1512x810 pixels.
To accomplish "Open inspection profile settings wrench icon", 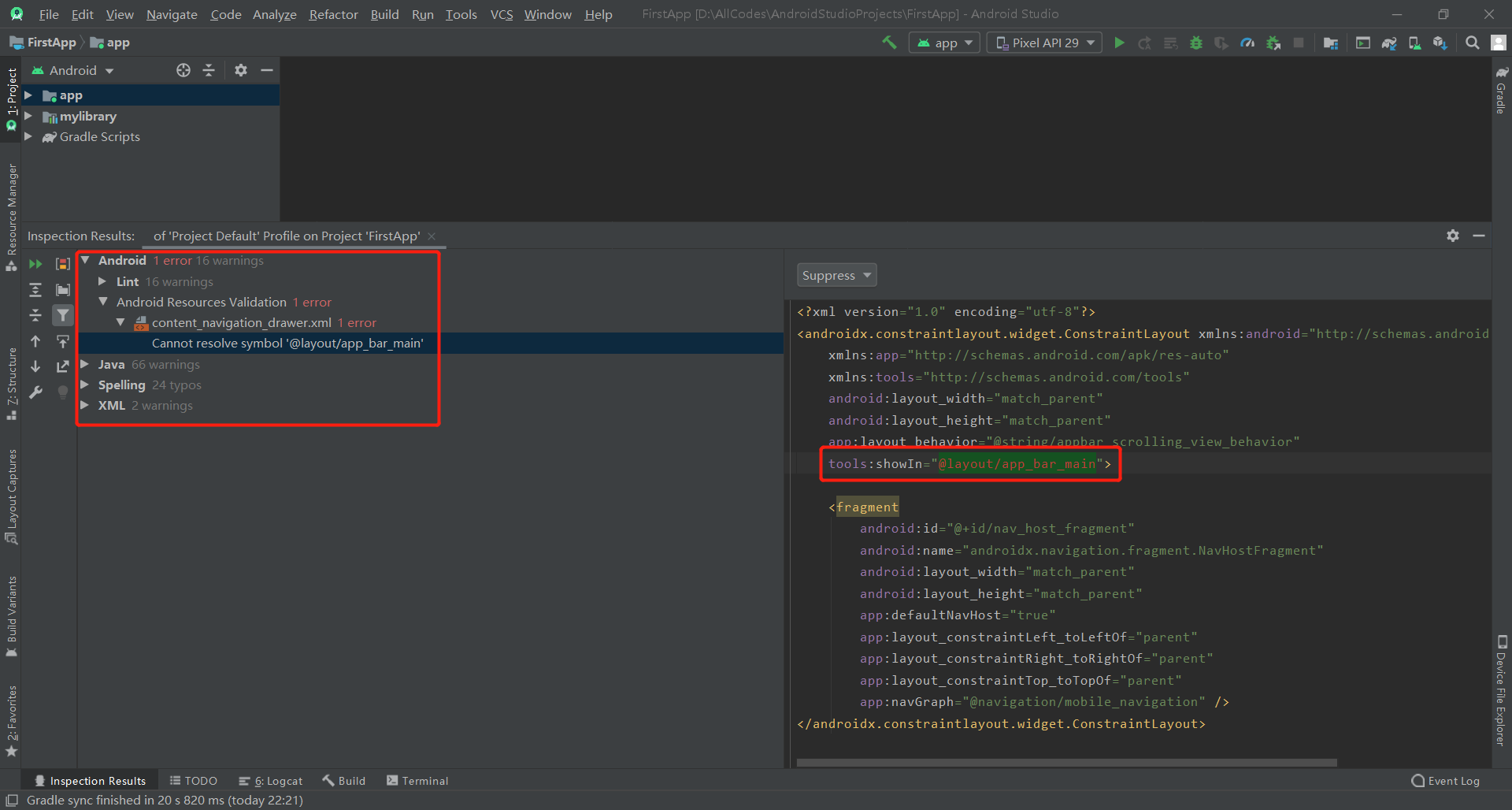I will (x=35, y=392).
